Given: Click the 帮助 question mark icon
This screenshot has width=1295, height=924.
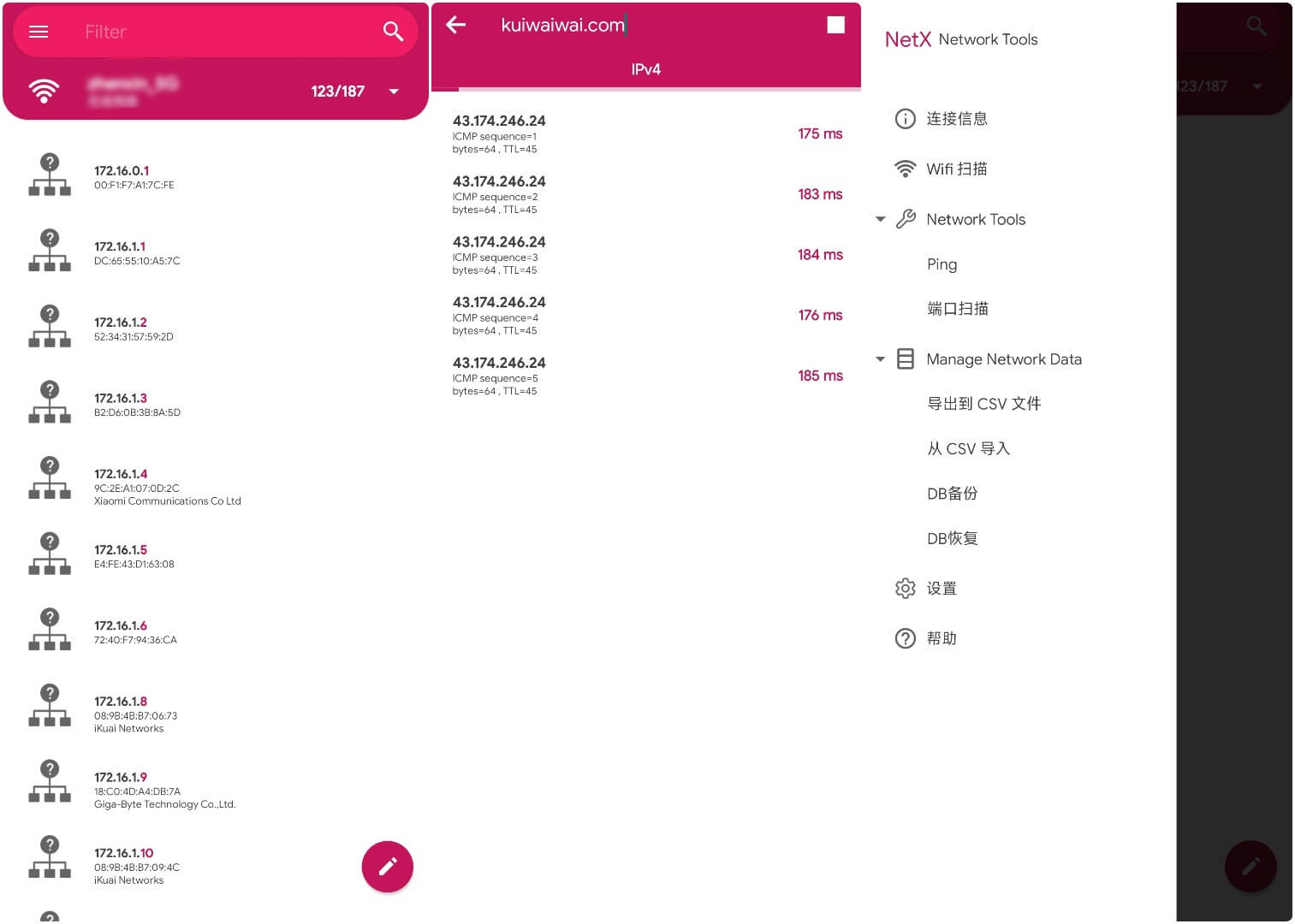Looking at the screenshot, I should tap(905, 638).
